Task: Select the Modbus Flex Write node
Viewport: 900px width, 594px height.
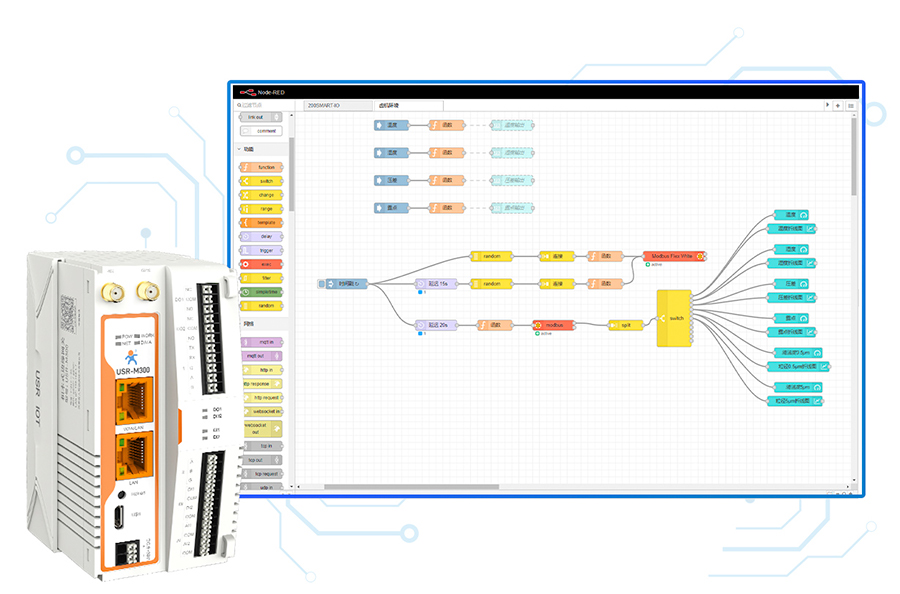Action: (674, 256)
